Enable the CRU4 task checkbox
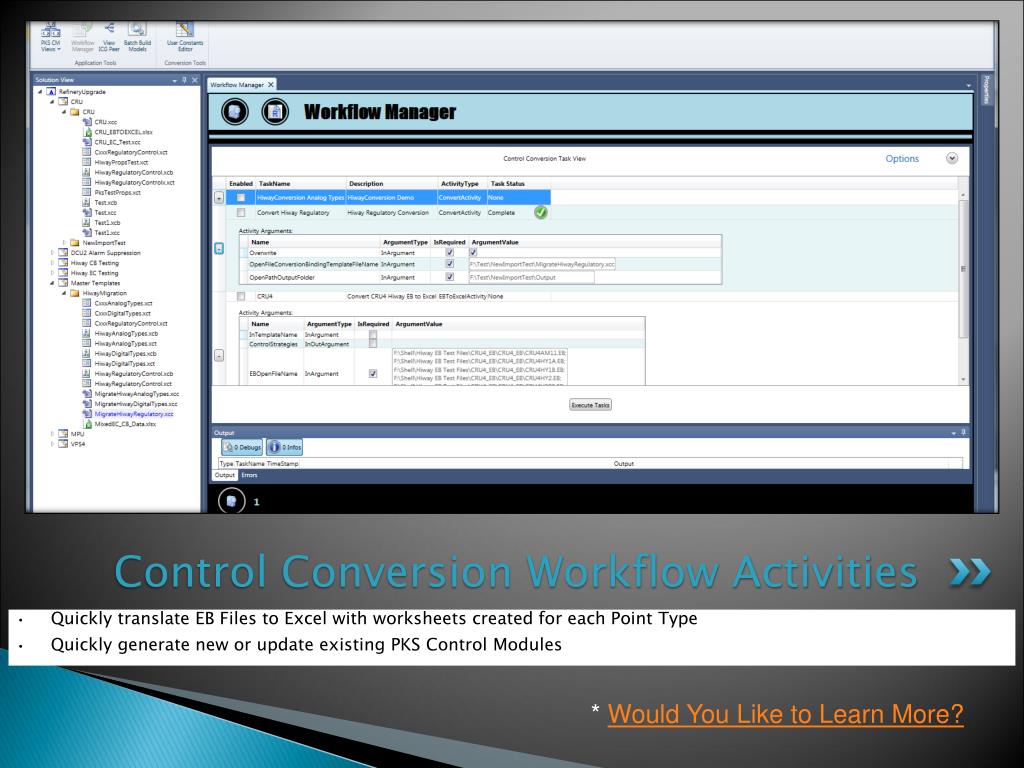The image size is (1024, 768). (x=241, y=296)
